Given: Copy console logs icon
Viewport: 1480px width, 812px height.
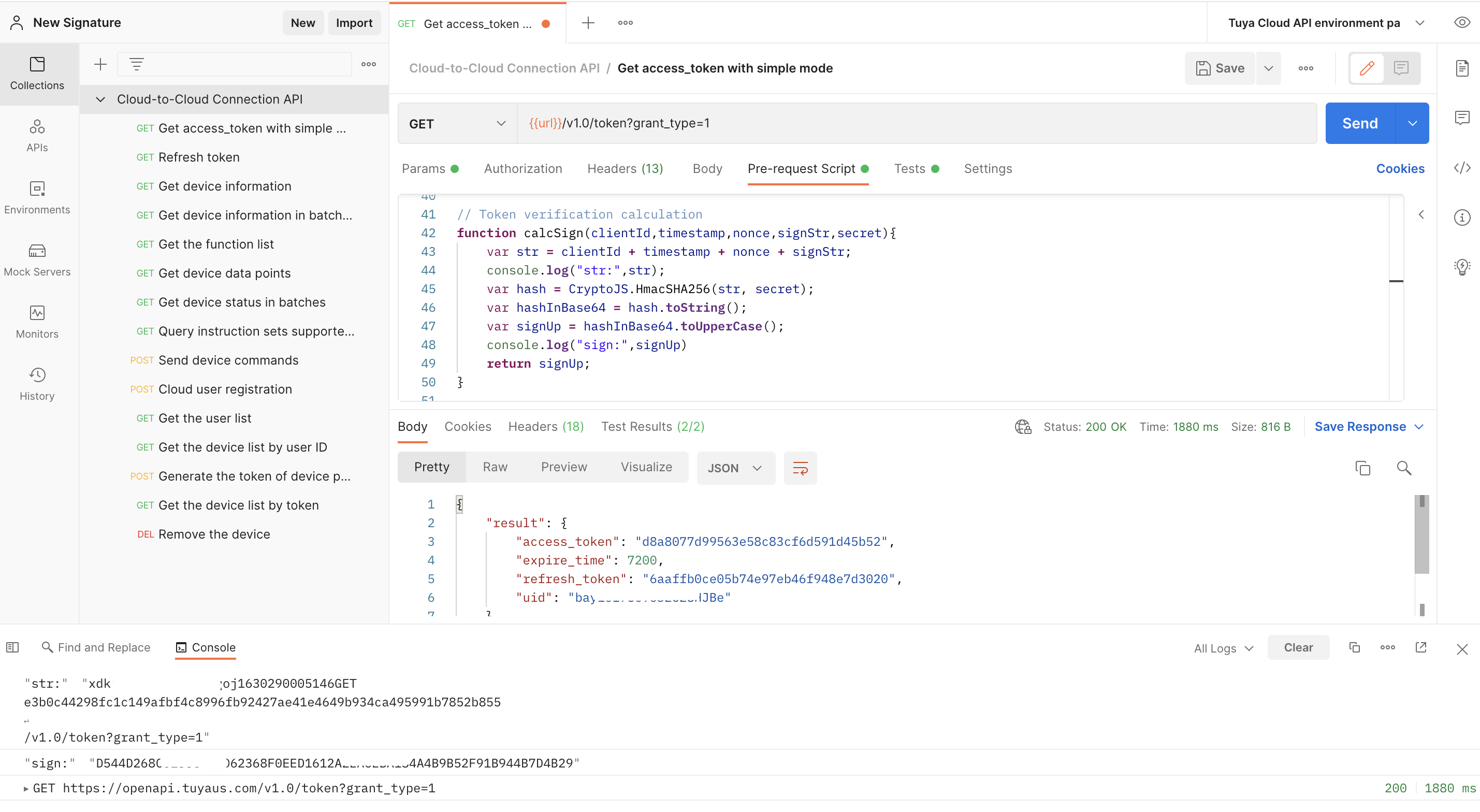Looking at the screenshot, I should (1354, 648).
